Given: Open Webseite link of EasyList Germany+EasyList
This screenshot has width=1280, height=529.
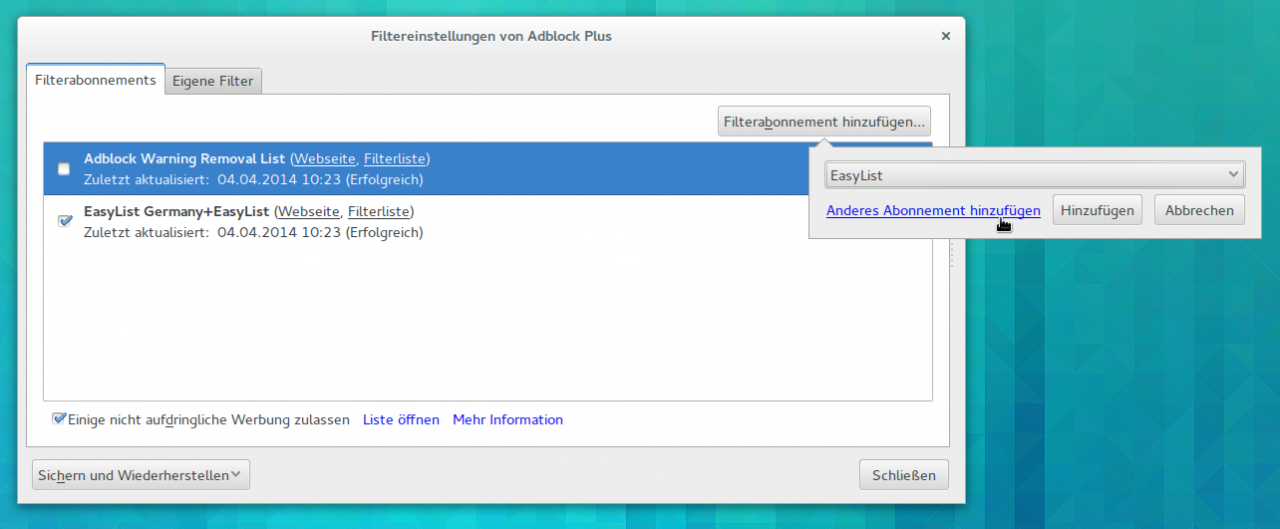Looking at the screenshot, I should (308, 212).
